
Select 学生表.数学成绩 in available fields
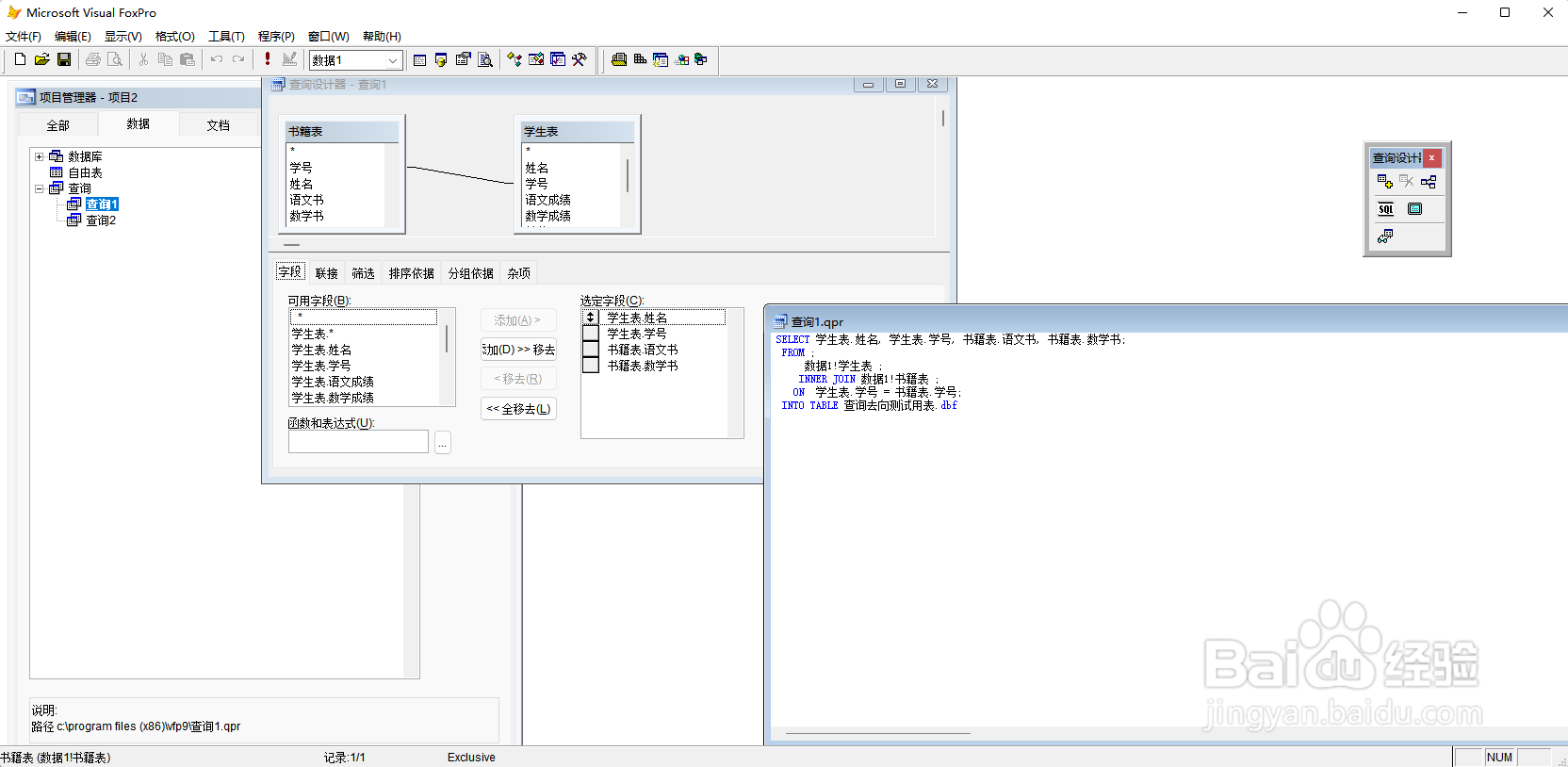pos(333,398)
